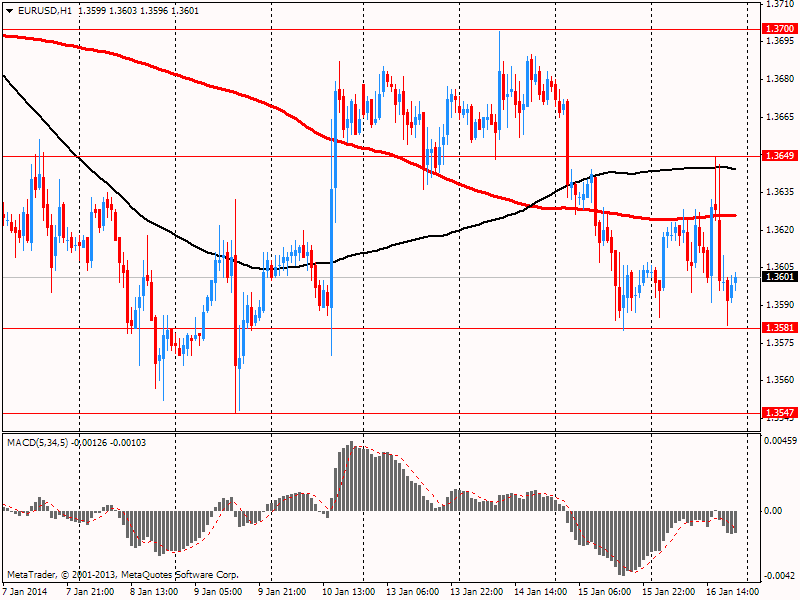Click the red 1.3649 price level label

point(779,156)
